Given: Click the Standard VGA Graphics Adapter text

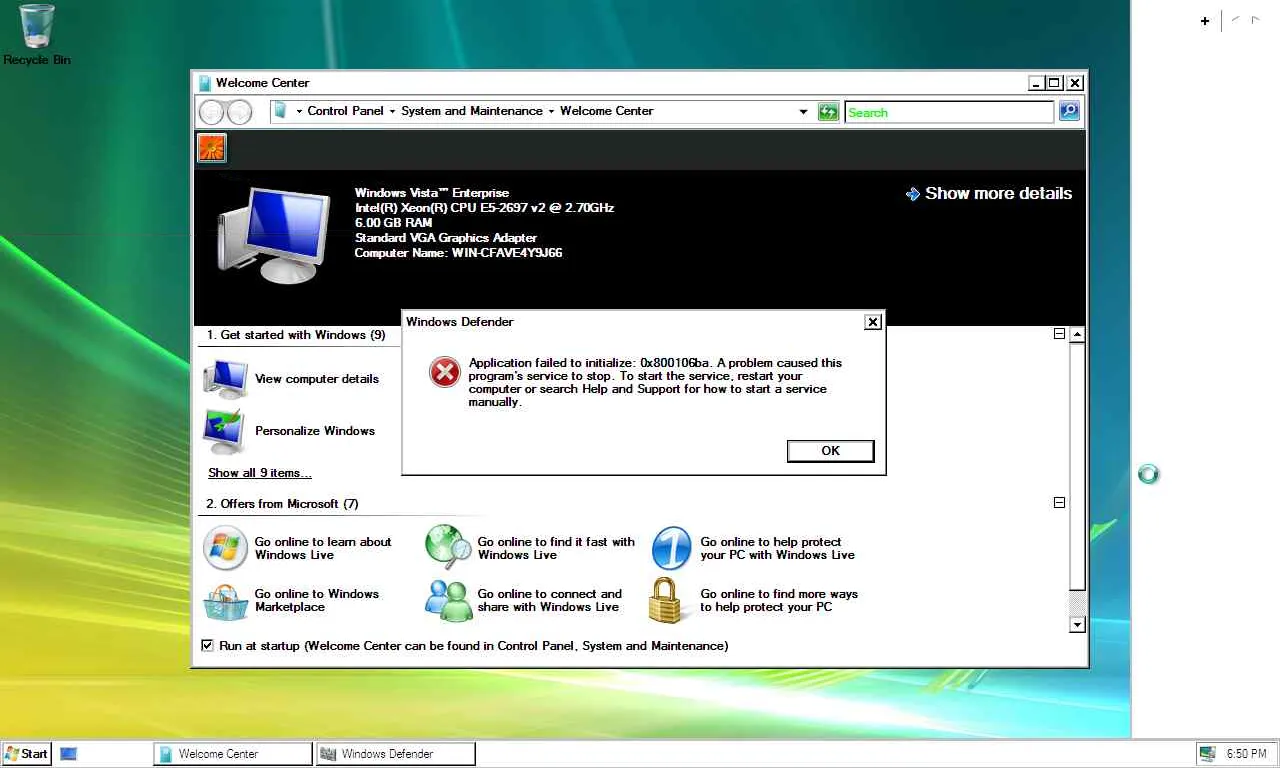Looking at the screenshot, I should (x=446, y=238).
